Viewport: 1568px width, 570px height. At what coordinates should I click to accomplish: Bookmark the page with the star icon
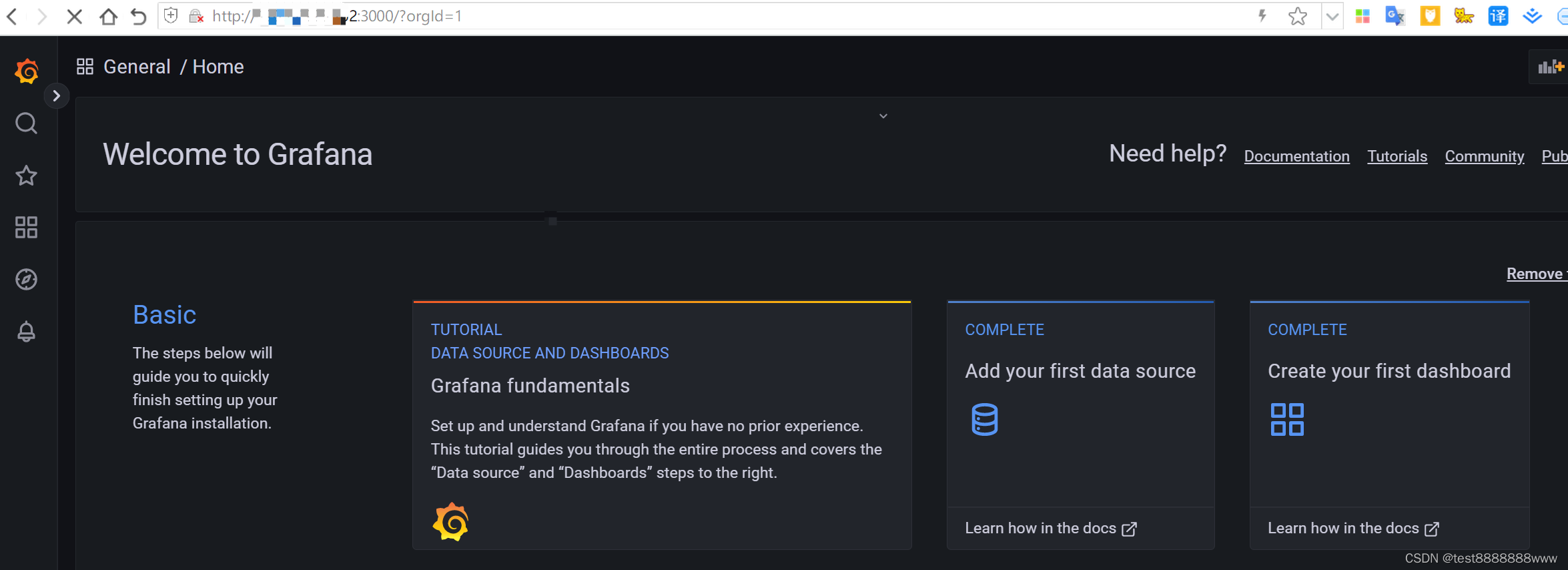[x=1298, y=16]
